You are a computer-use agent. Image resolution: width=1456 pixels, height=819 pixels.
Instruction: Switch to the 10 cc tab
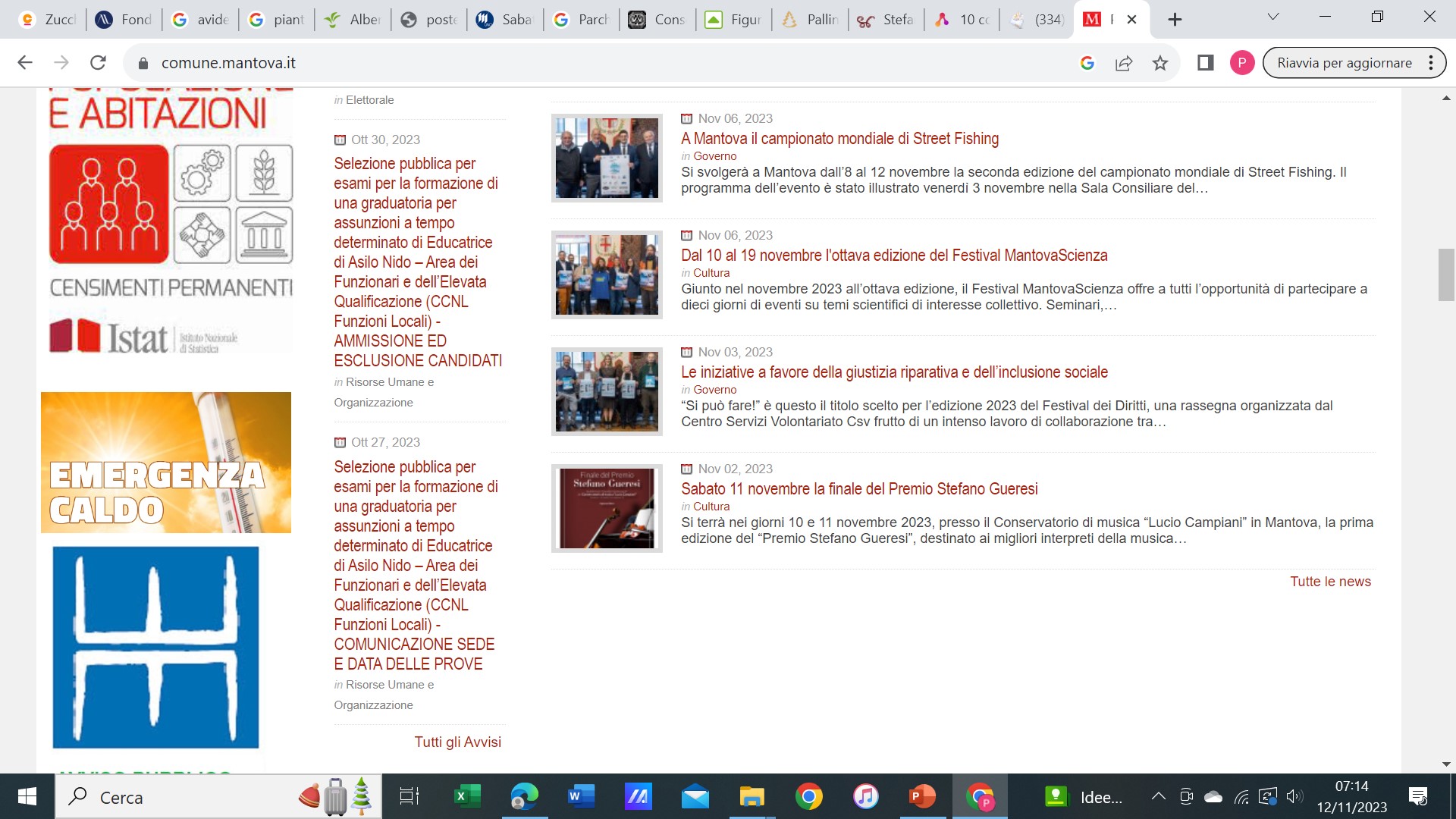point(963,20)
